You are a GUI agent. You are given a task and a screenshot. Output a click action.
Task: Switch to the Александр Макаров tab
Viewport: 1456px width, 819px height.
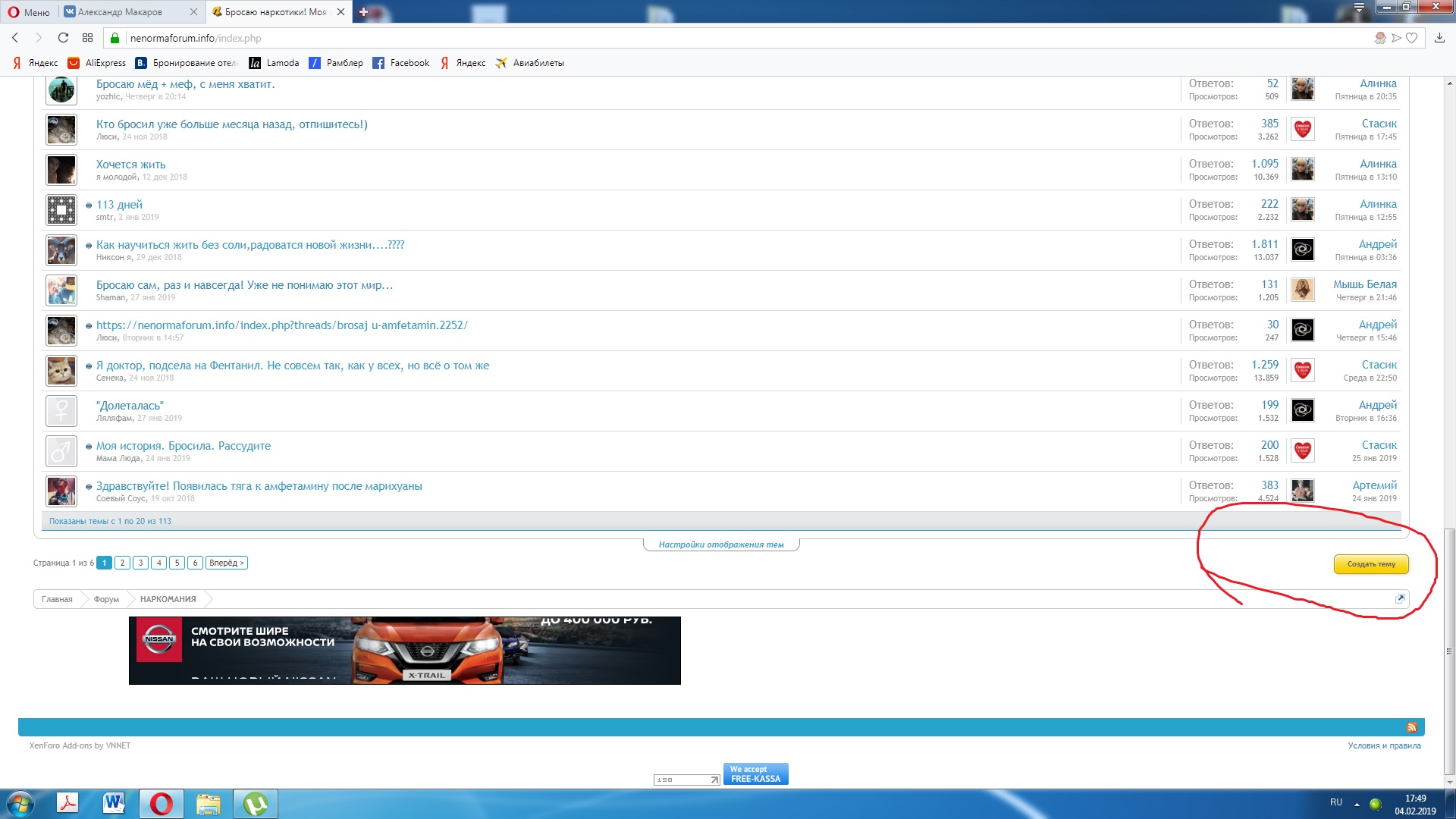(x=121, y=12)
